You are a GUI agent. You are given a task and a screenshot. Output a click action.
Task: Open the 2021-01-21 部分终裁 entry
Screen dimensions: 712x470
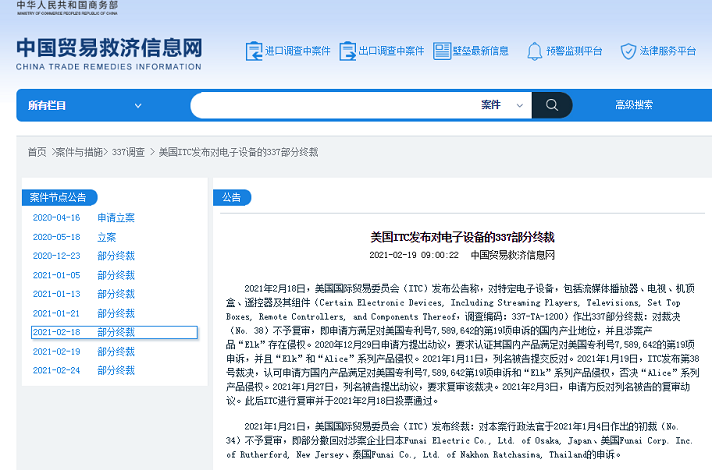click(x=84, y=313)
